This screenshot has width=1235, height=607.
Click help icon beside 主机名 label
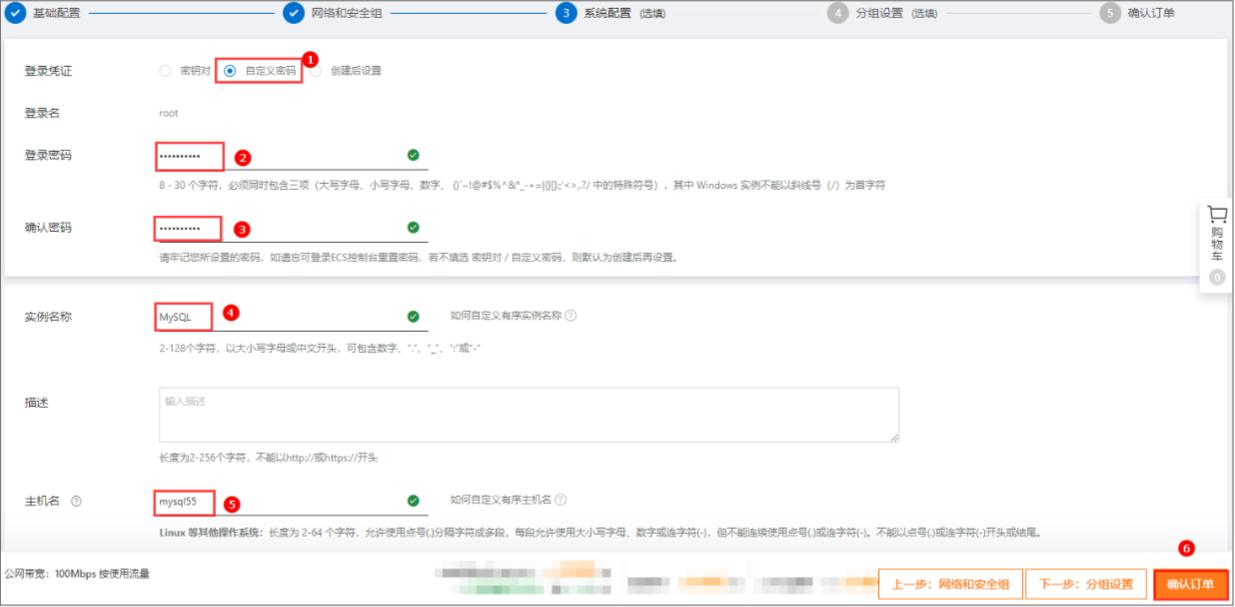(77, 501)
